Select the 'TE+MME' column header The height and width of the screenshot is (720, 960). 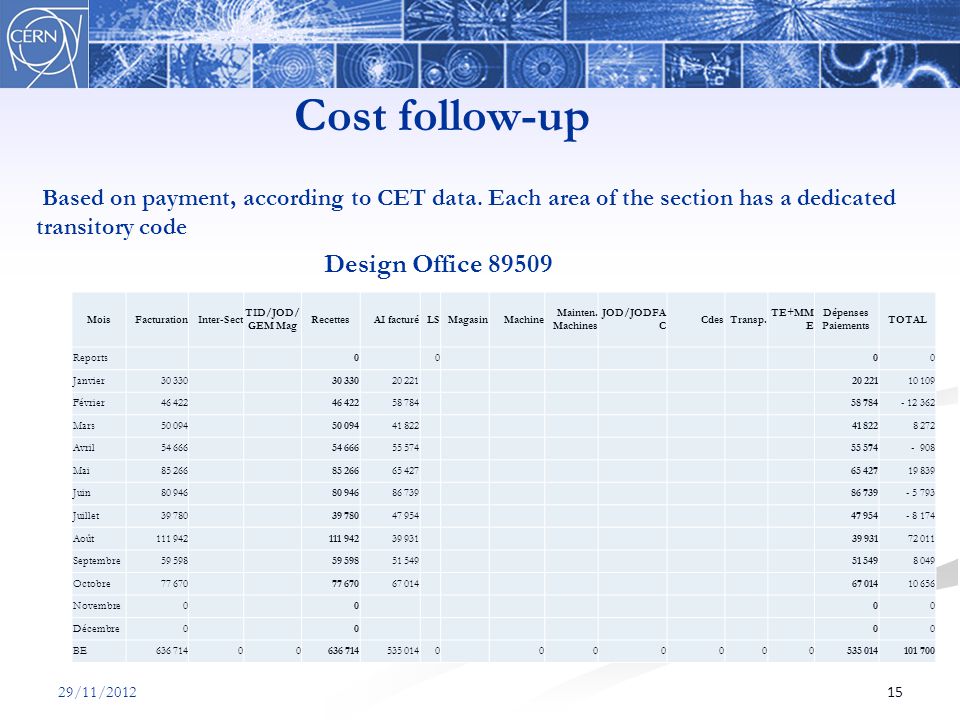click(x=792, y=319)
